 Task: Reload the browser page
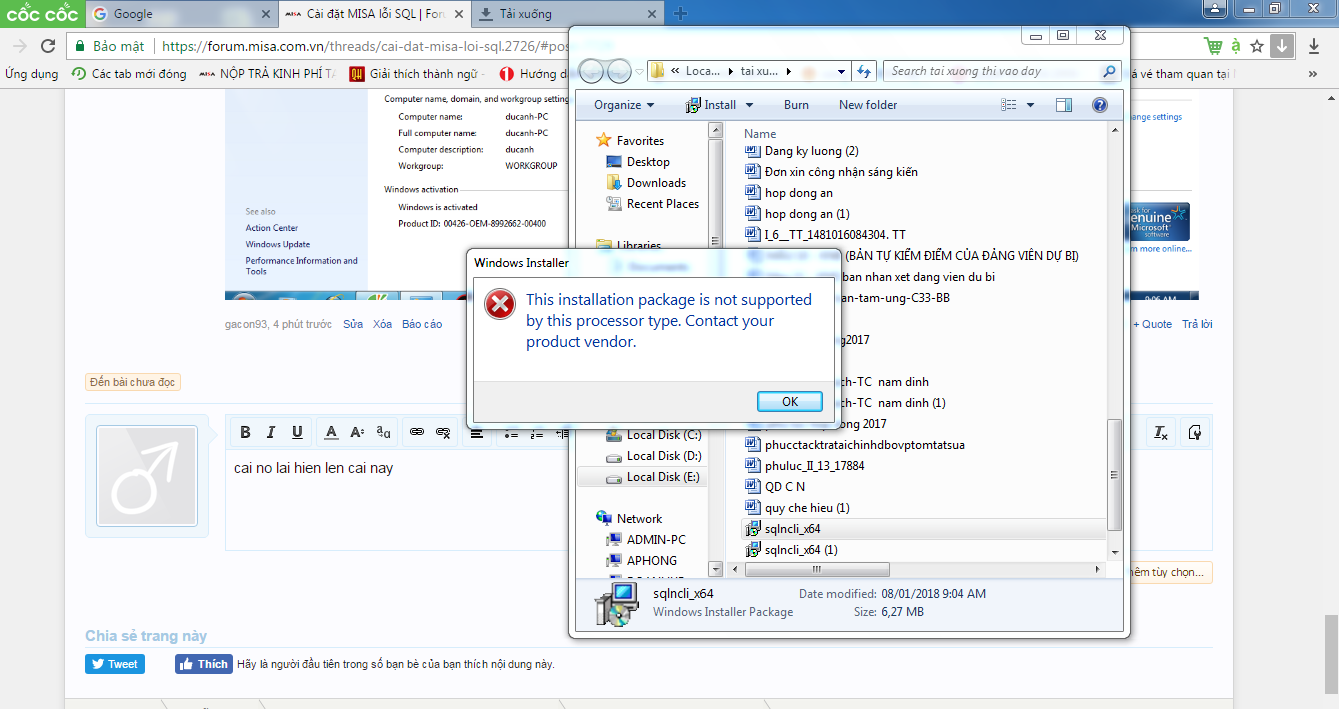pyautogui.click(x=47, y=46)
